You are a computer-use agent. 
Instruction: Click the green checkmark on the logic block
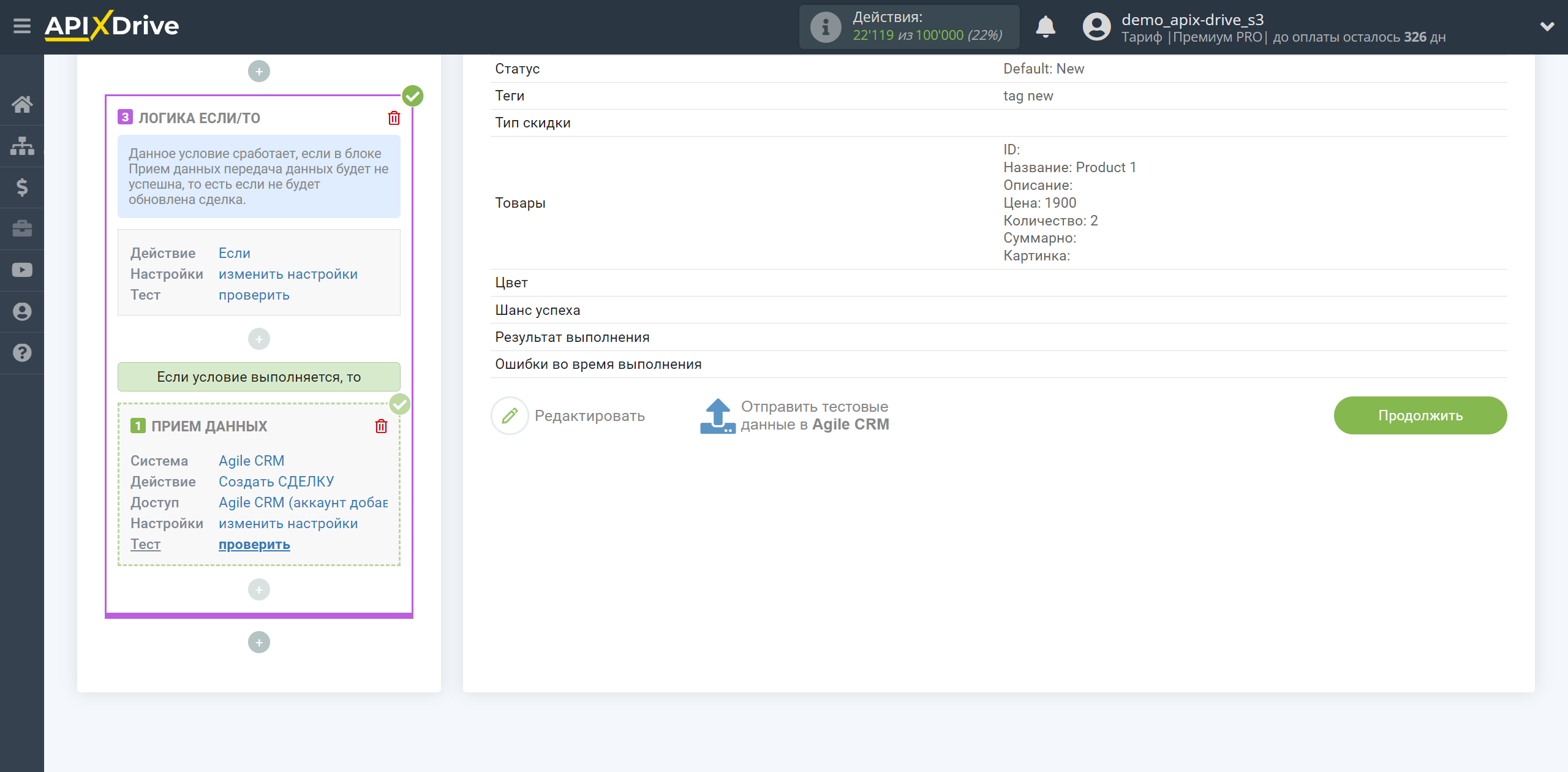[413, 96]
